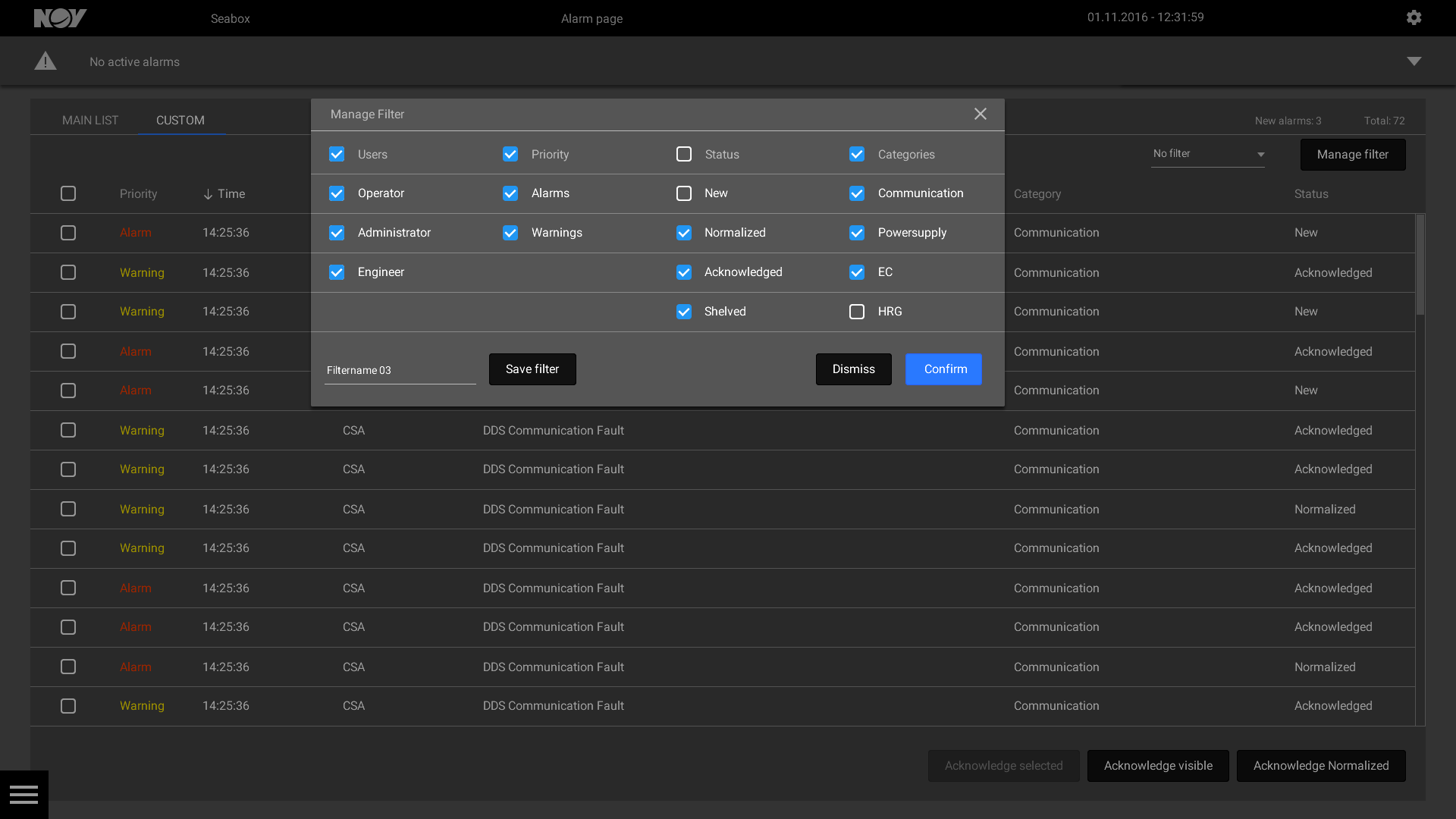Click the Status column header

click(x=1311, y=194)
